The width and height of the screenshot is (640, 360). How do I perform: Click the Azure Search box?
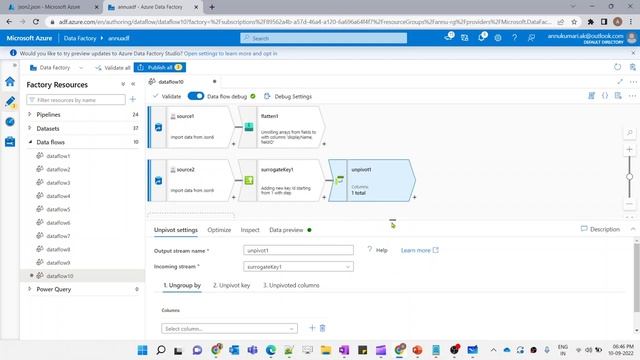(x=324, y=38)
